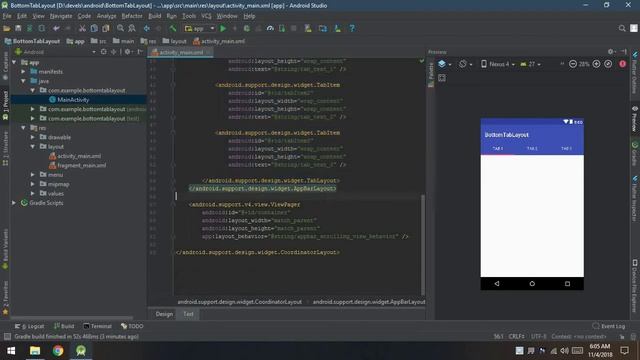Image resolution: width=640 pixels, height=360 pixels.
Task: Click TAB 2 in the phone preview
Action: pos(532,149)
